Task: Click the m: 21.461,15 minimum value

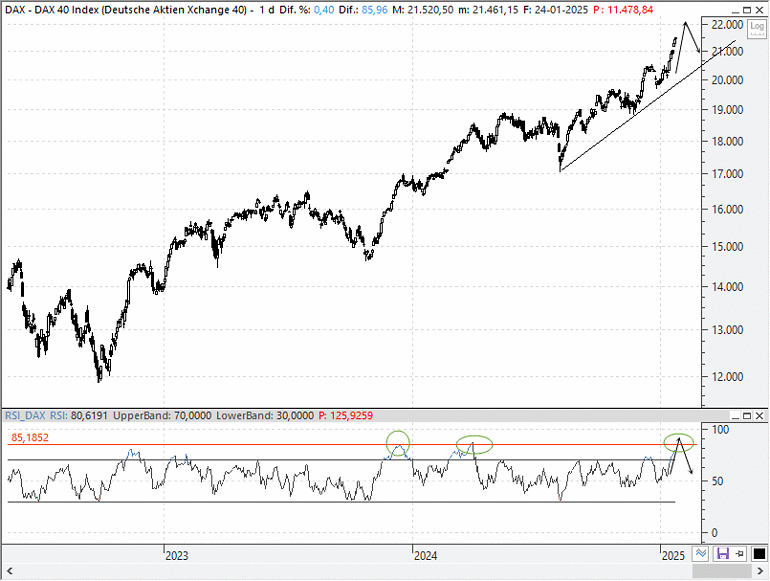Action: pos(489,10)
